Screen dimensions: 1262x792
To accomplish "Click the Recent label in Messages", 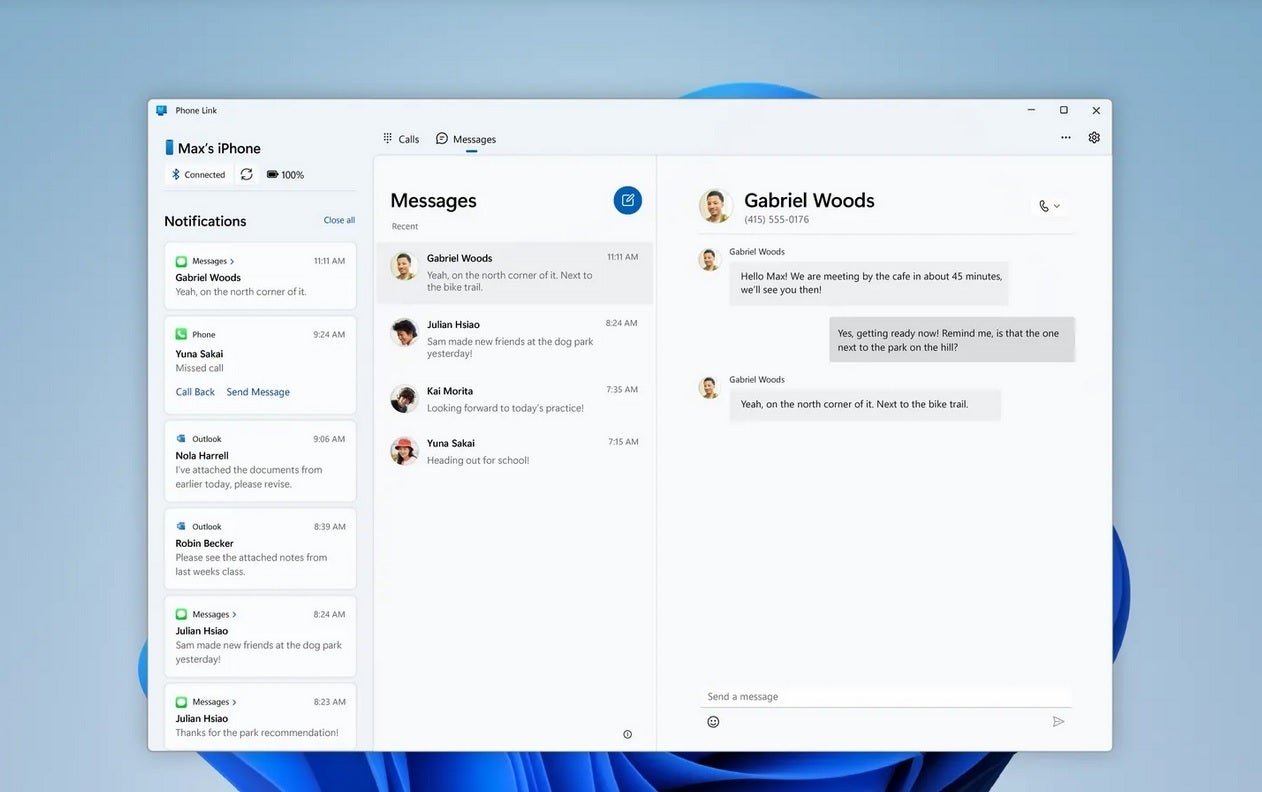I will coord(405,227).
